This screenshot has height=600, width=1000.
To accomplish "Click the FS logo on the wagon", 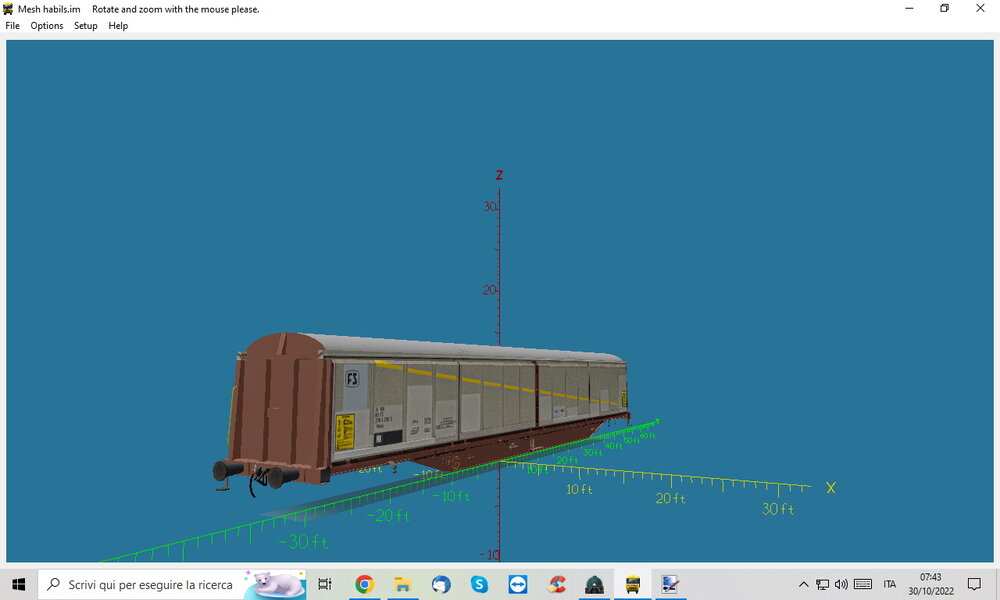I will coord(352,379).
